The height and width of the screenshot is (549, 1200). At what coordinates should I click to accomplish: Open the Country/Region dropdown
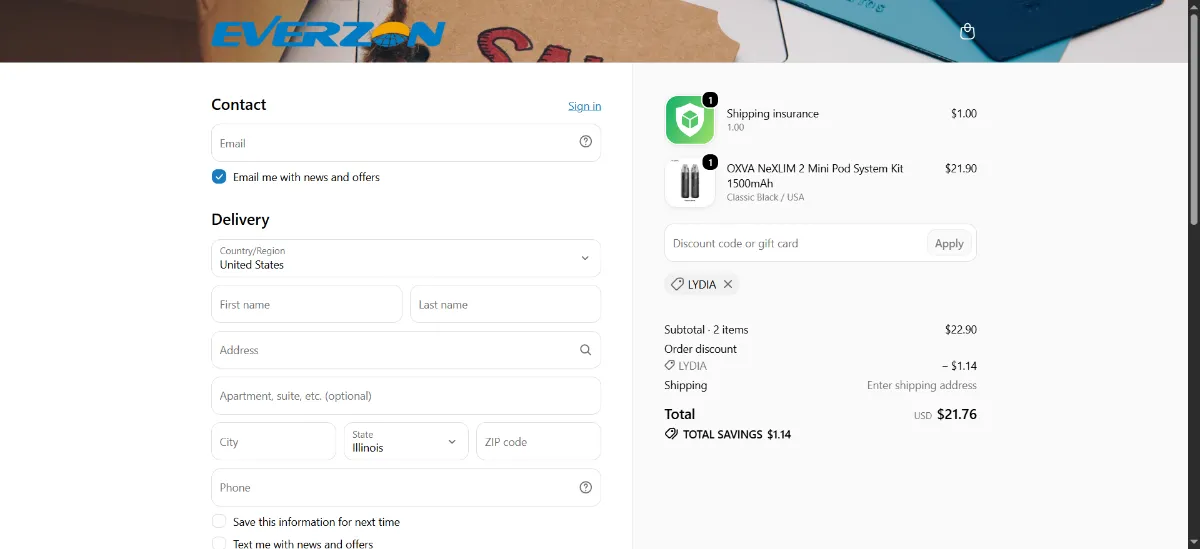coord(406,258)
